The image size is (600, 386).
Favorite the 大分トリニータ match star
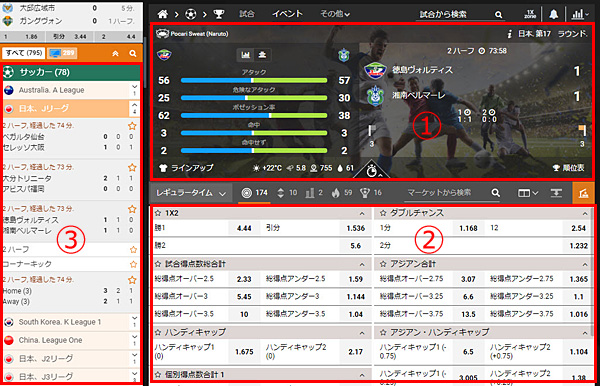click(132, 167)
